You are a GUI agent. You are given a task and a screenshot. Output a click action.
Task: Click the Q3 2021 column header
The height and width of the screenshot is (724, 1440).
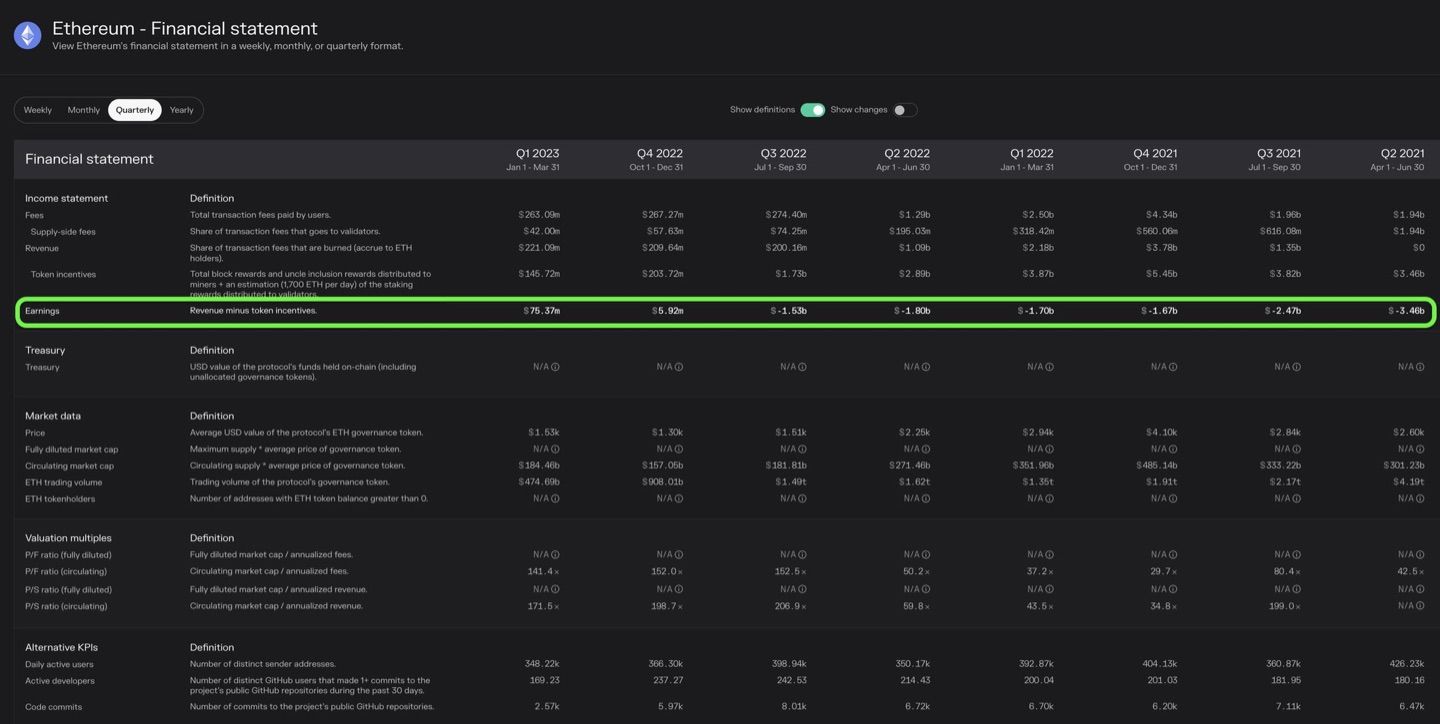click(1274, 159)
